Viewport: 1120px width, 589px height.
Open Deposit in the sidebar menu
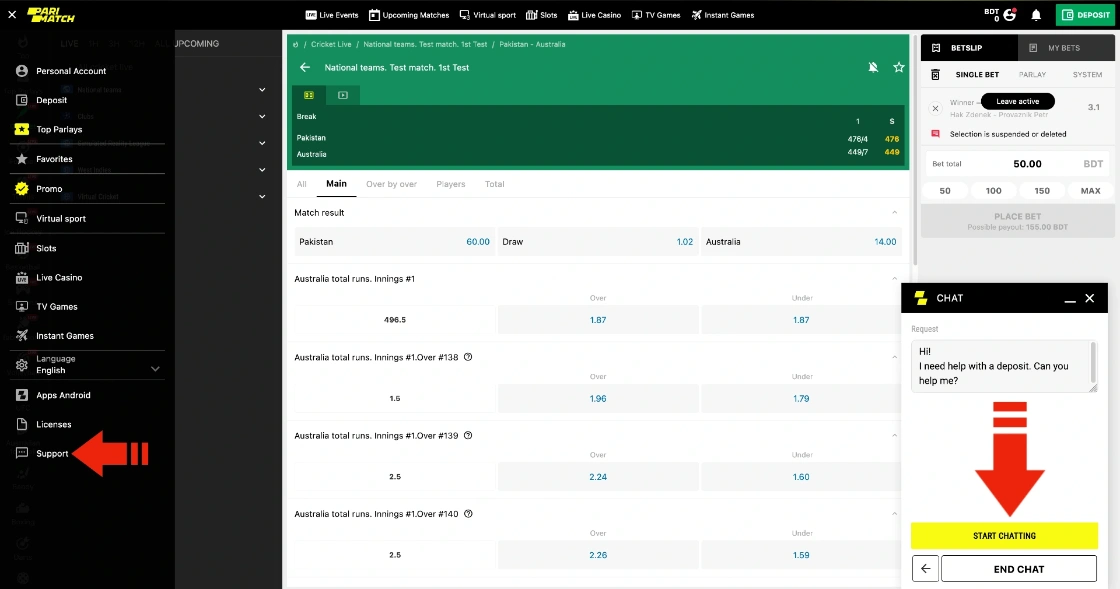pyautogui.click(x=51, y=100)
